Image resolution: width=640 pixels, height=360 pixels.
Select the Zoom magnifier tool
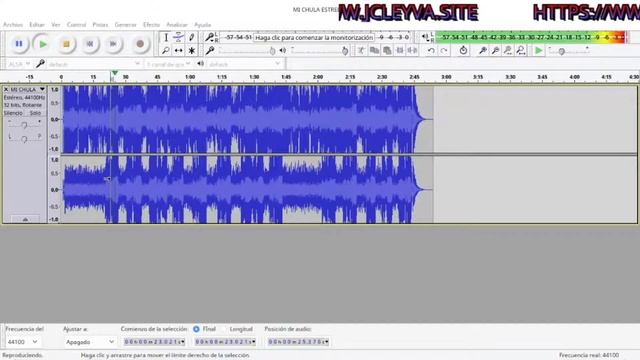[x=166, y=51]
